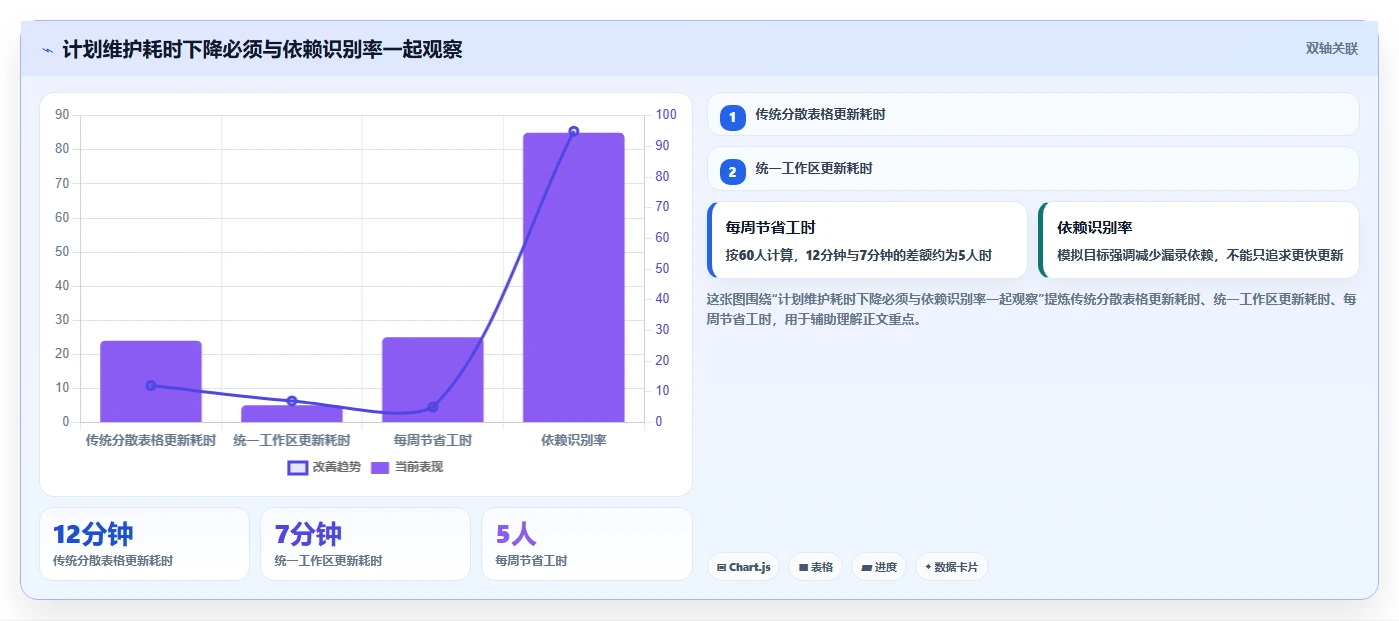The height and width of the screenshot is (621, 1399).
Task: Click text 按60人计算 in the card
Action: tap(758, 256)
